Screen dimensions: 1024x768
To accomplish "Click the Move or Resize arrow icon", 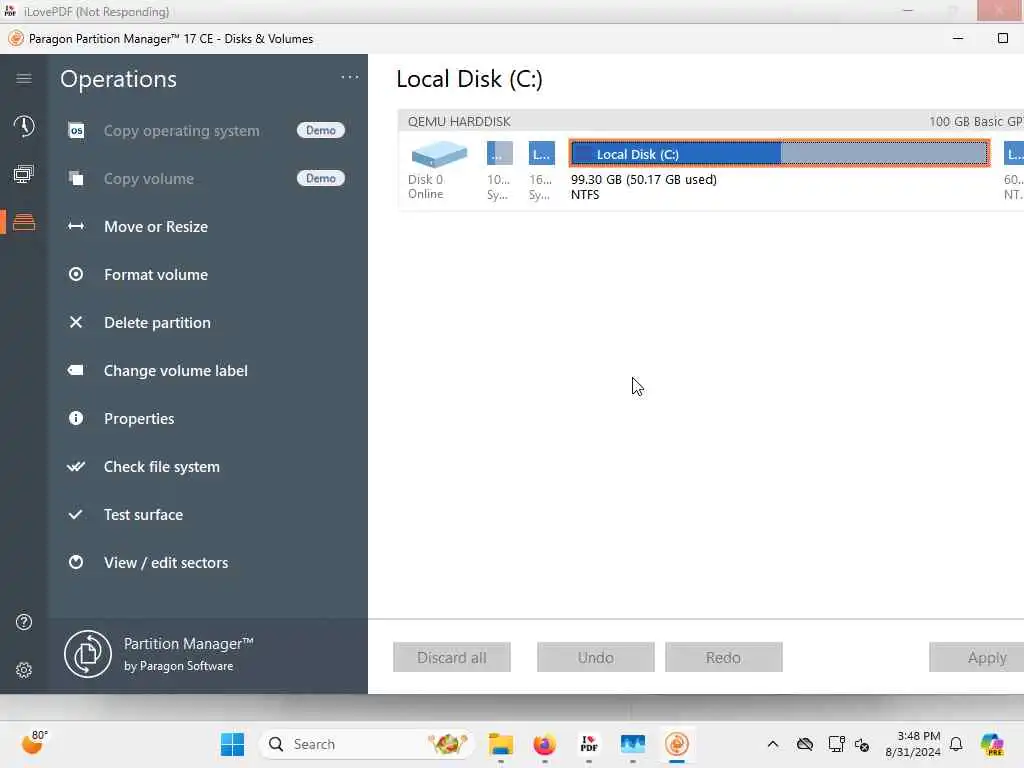I will [x=76, y=227].
